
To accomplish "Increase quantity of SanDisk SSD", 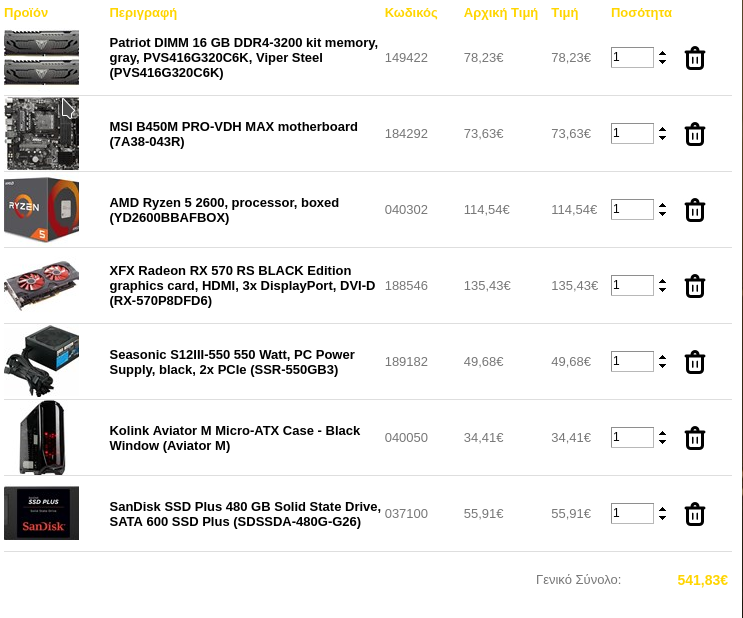I will [662, 509].
